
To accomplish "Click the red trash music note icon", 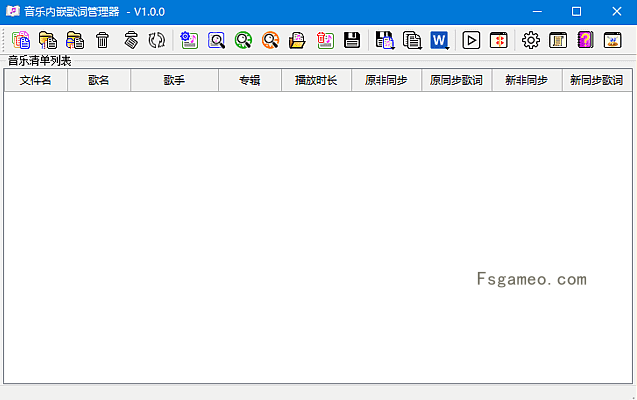I will [x=325, y=40].
